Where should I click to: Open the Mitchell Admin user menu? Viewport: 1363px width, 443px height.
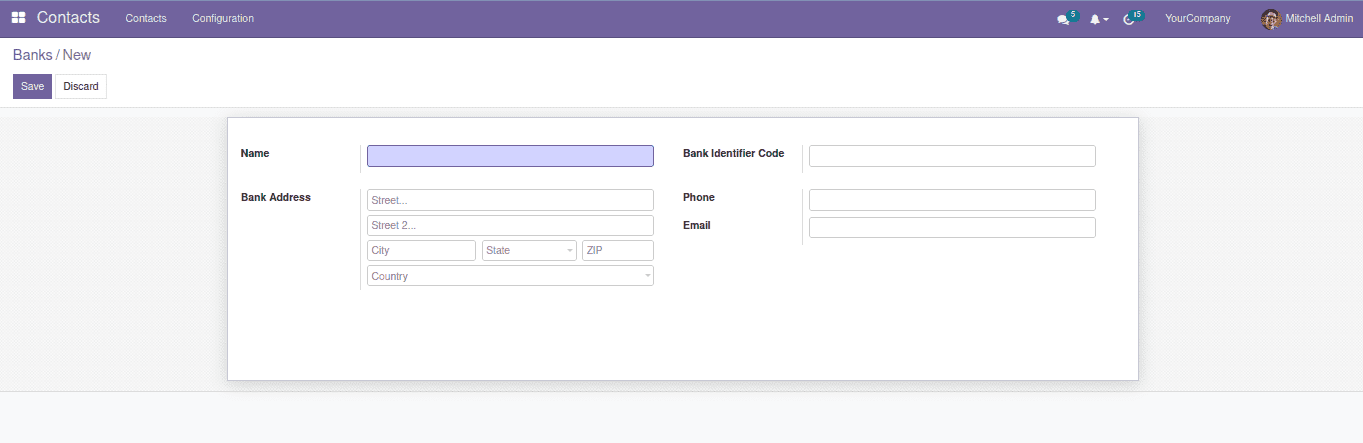1318,19
